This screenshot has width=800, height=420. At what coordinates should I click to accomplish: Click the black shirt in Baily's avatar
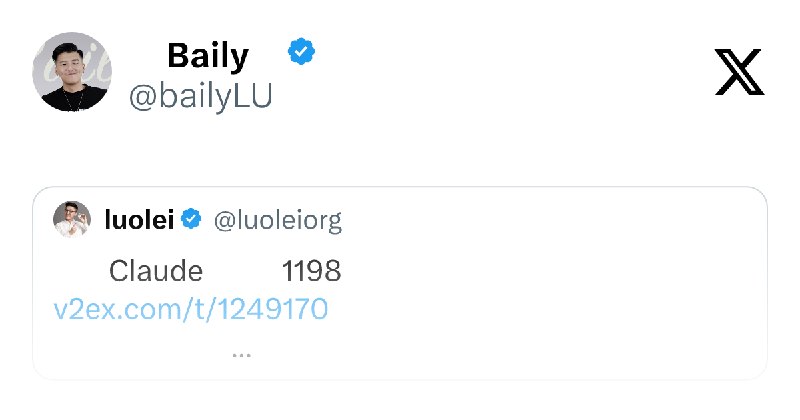tap(74, 100)
